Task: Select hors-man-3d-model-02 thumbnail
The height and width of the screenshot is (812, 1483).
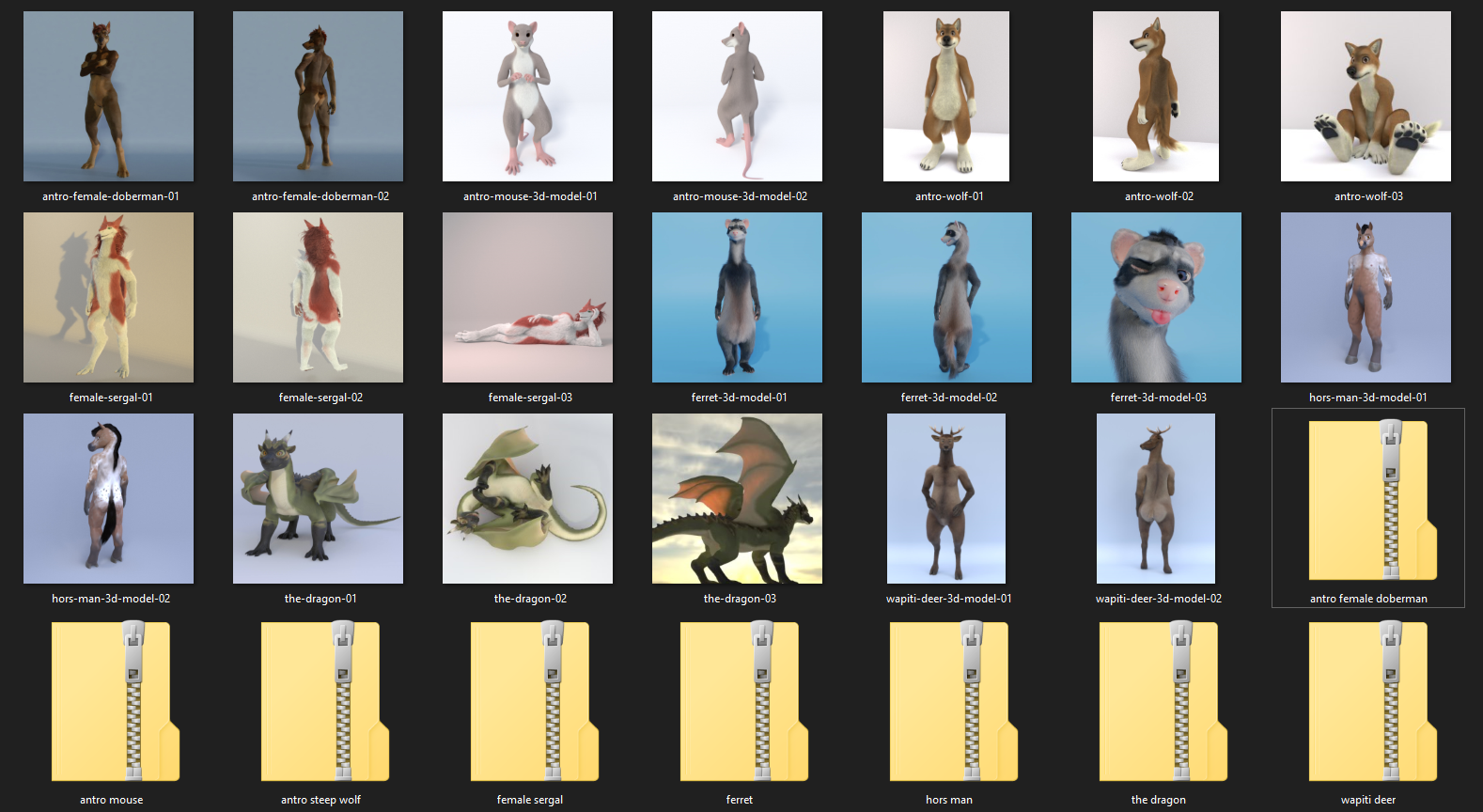Action: pyautogui.click(x=108, y=498)
